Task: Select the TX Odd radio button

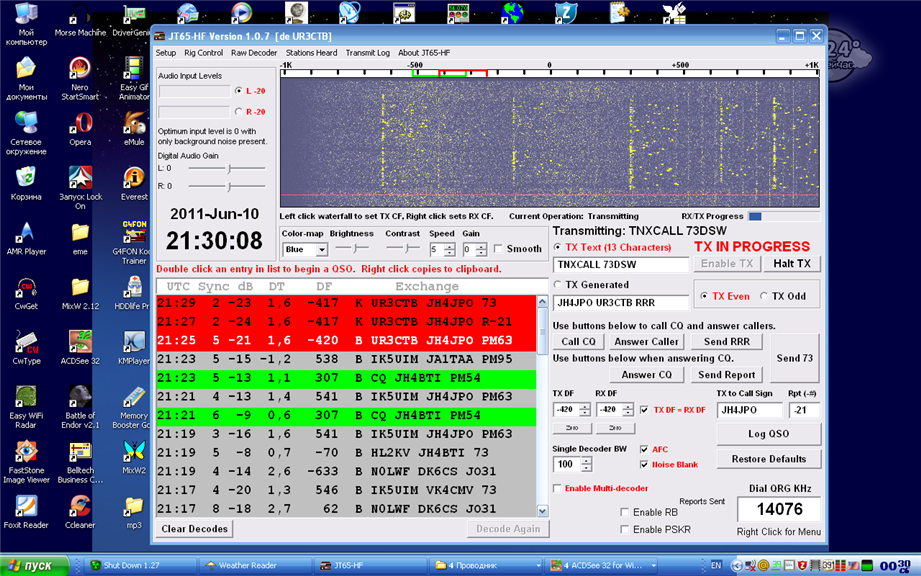Action: click(764, 297)
